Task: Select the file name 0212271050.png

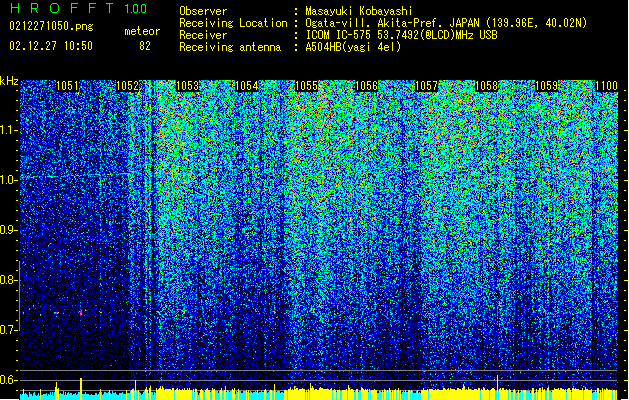Action: coord(51,26)
